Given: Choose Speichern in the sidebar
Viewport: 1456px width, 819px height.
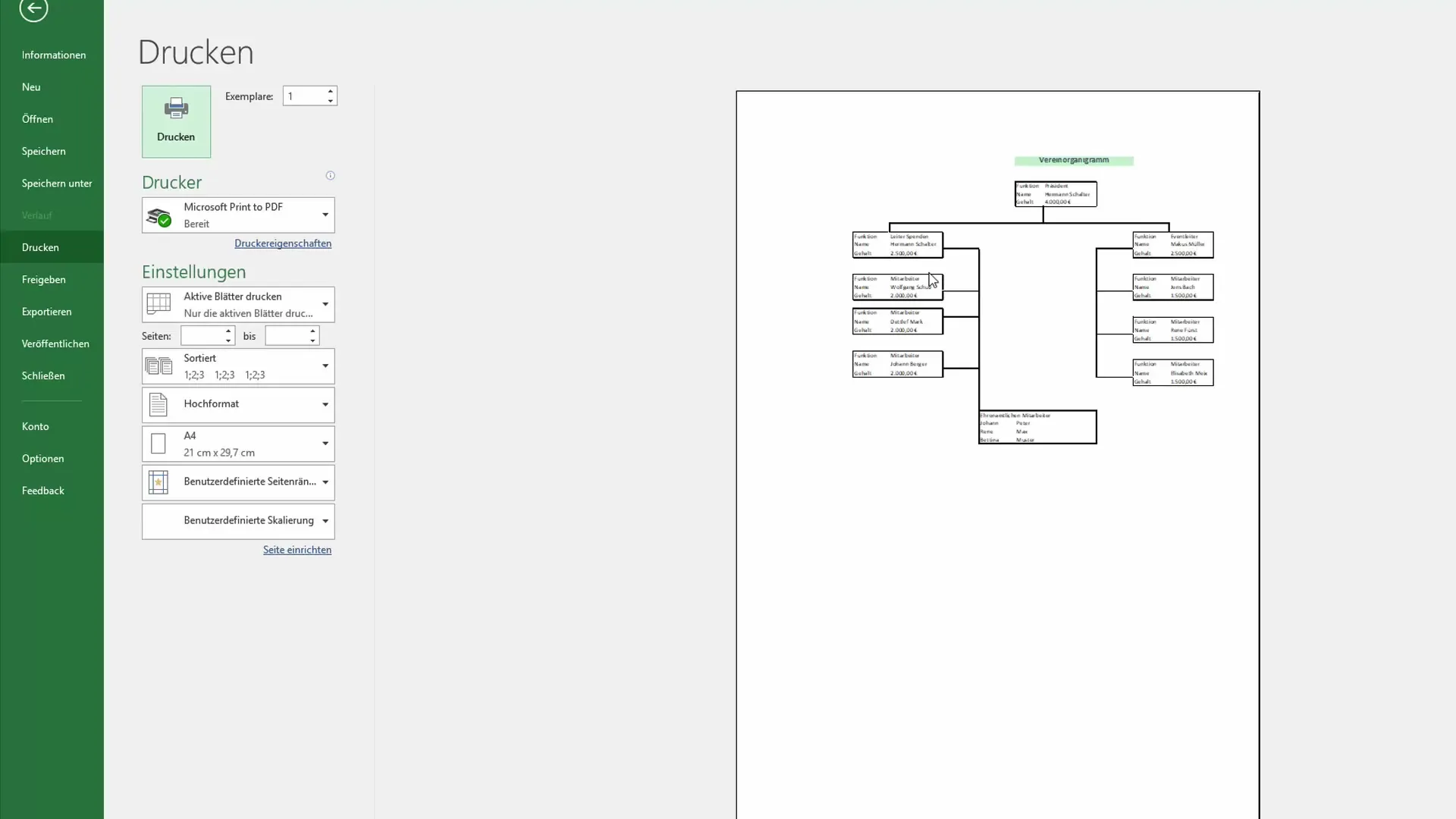Looking at the screenshot, I should pyautogui.click(x=52, y=151).
